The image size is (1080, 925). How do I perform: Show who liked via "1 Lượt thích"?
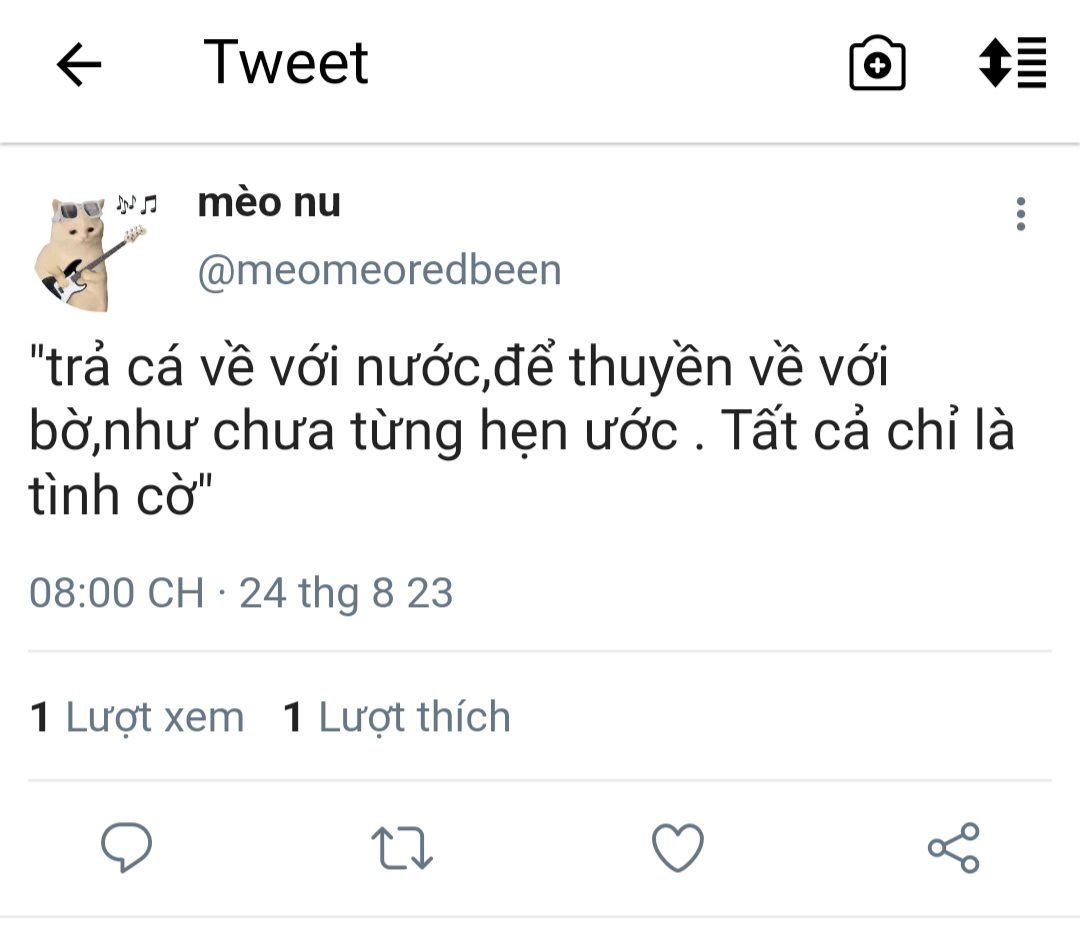[x=397, y=717]
